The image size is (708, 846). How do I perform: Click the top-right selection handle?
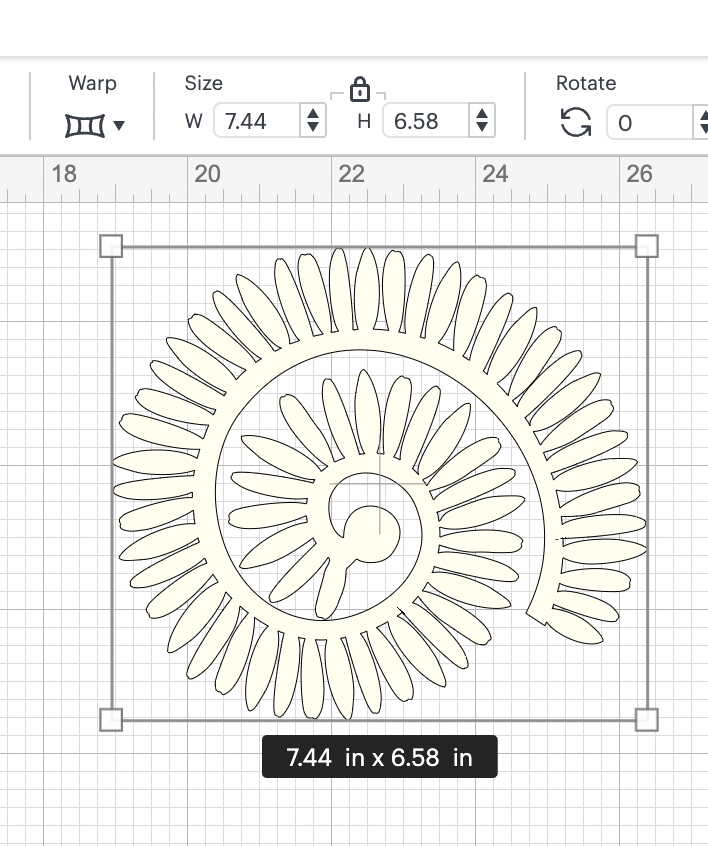pos(647,246)
